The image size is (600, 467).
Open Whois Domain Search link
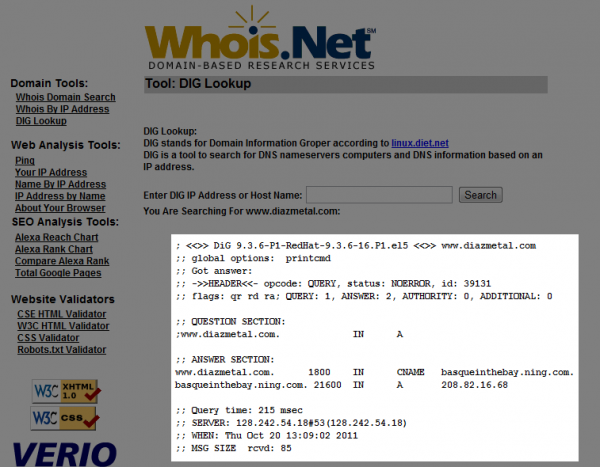coord(65,97)
